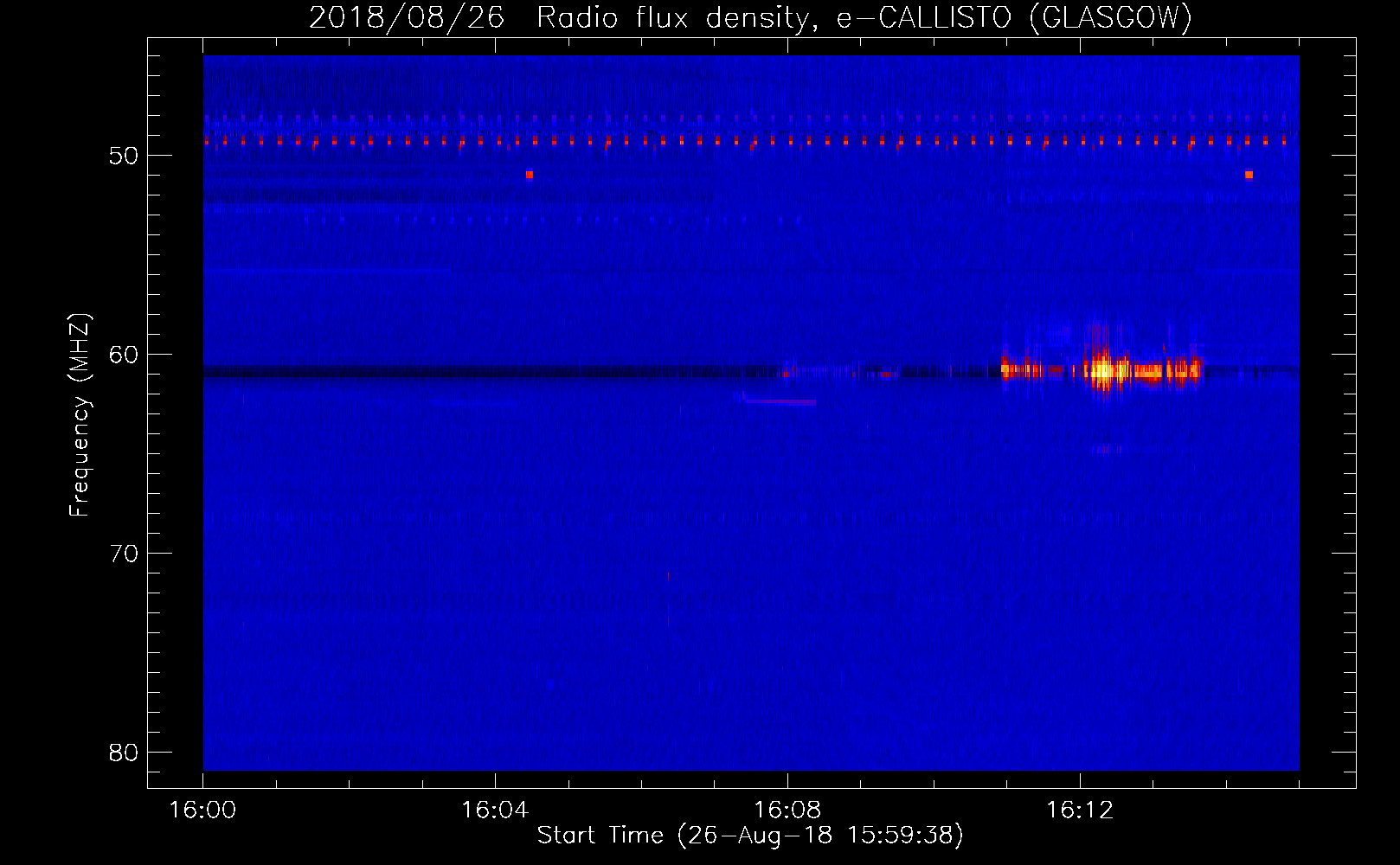Click the orange marker near 16:04 at 51 MHz
The height and width of the screenshot is (865, 1400).
530,175
